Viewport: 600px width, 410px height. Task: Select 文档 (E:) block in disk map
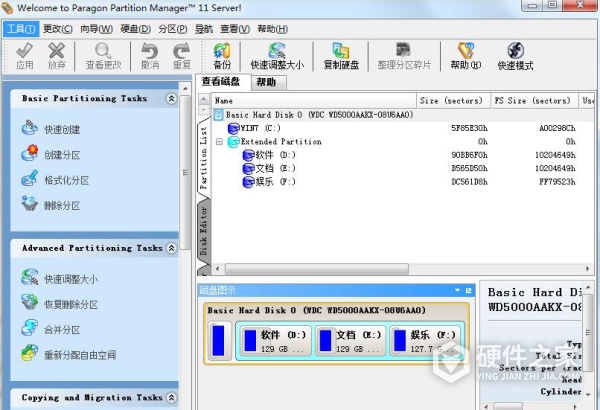[350, 341]
